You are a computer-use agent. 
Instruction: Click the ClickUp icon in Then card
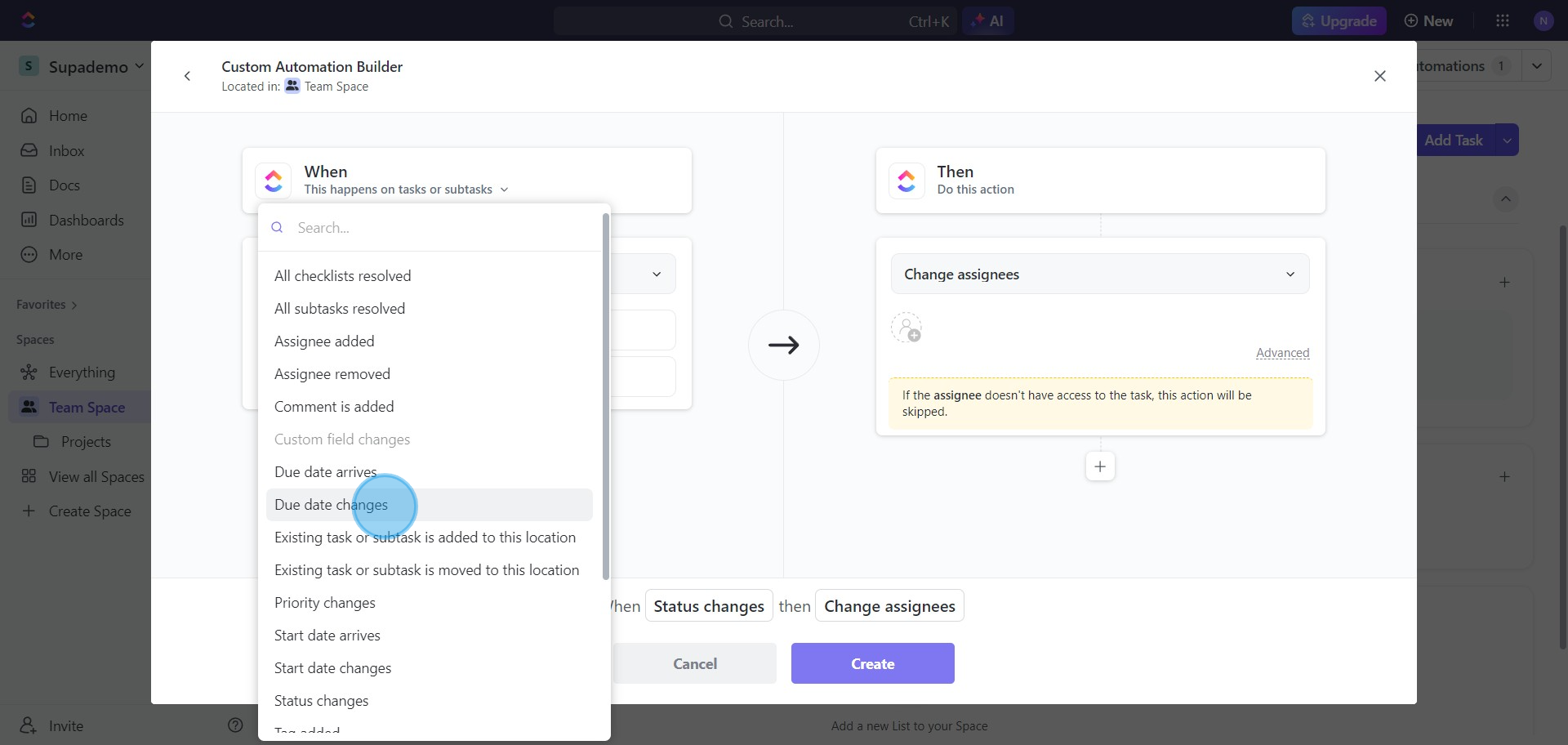[906, 181]
